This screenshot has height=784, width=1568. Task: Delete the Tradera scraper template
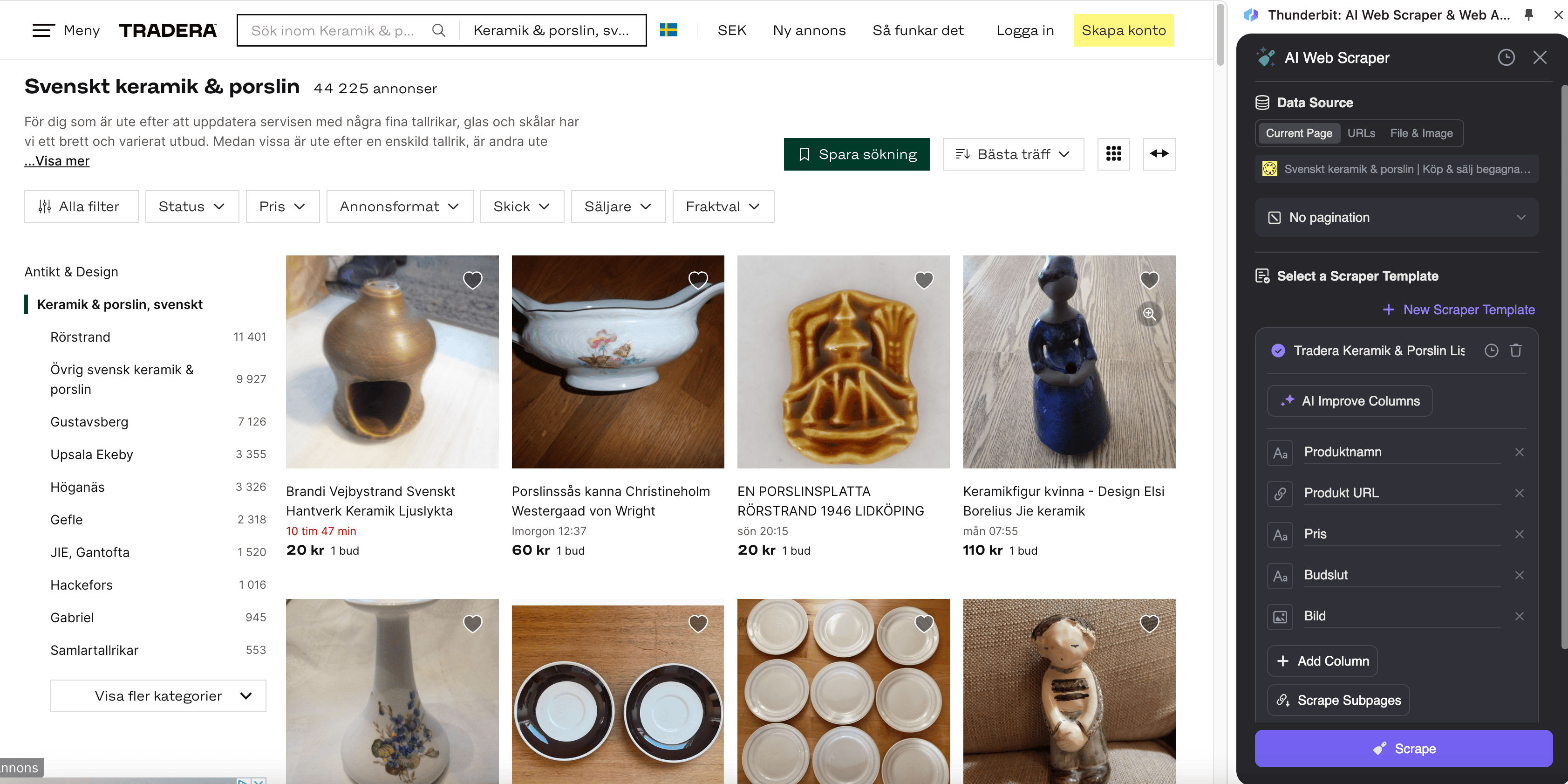1516,350
